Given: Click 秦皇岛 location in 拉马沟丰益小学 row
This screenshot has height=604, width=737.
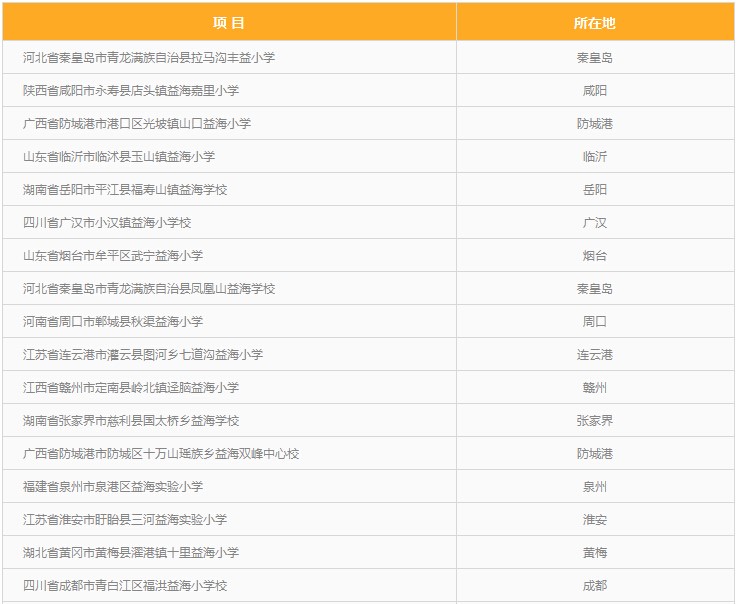Looking at the screenshot, I should pyautogui.click(x=595, y=57).
